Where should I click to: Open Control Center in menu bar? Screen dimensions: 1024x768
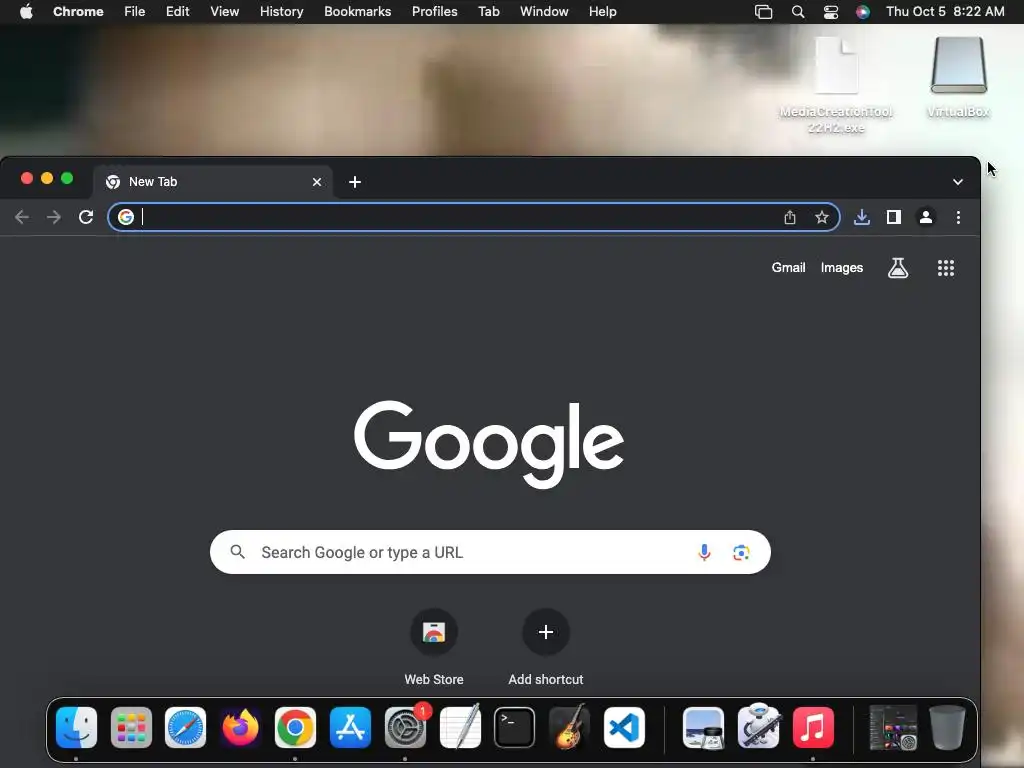[831, 12]
